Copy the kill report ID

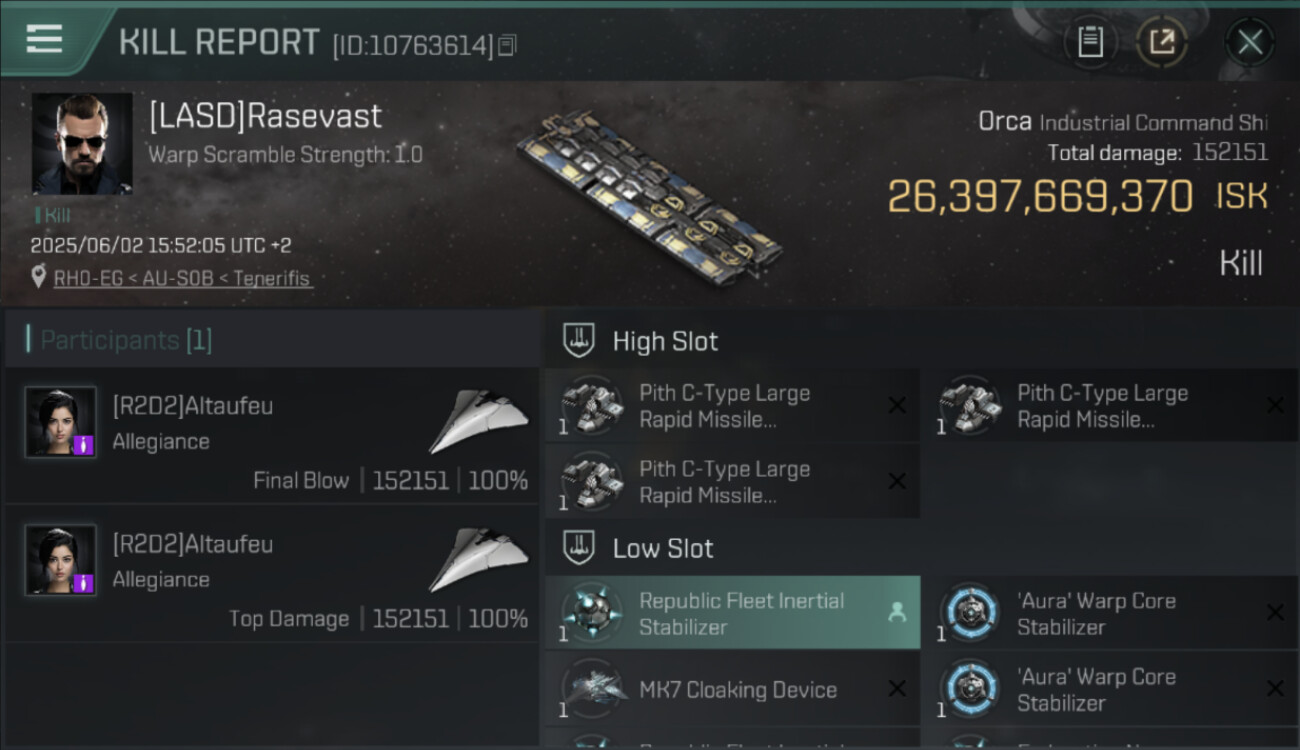[507, 45]
